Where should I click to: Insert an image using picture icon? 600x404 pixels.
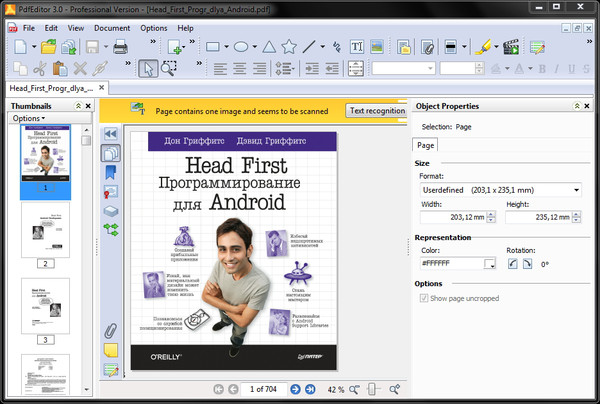click(x=377, y=47)
